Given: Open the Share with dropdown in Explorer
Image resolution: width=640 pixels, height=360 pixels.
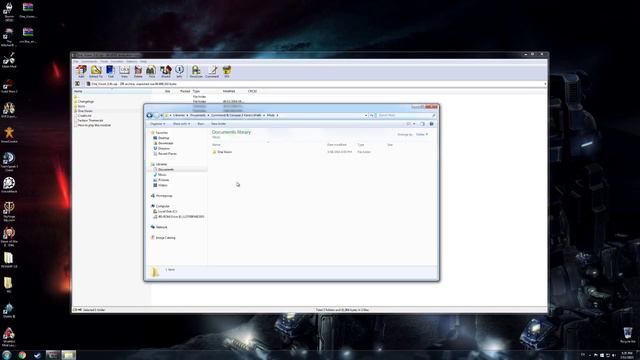Looking at the screenshot, I should (181, 124).
